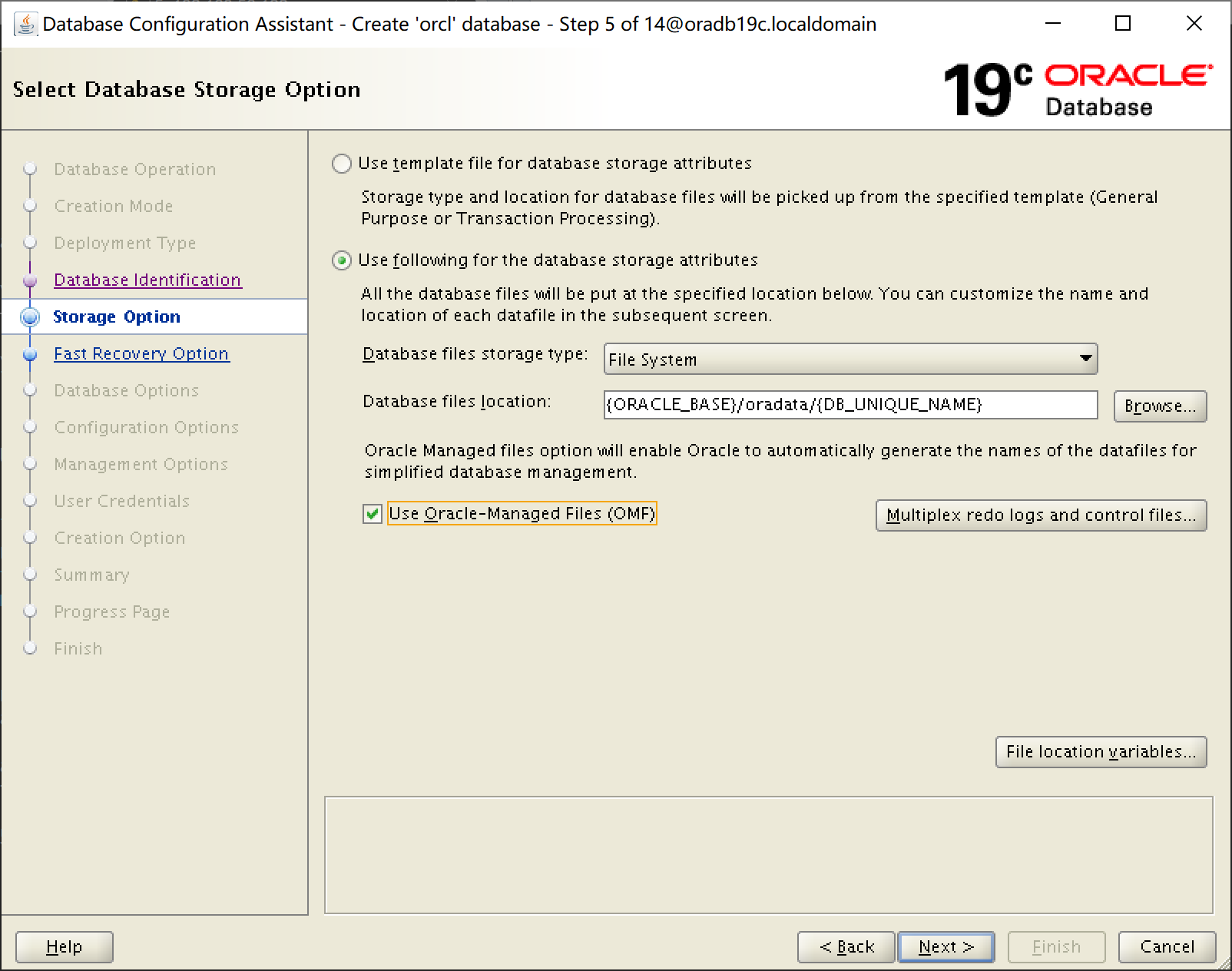Close the Database Configuration Assistant window

pos(1194,24)
